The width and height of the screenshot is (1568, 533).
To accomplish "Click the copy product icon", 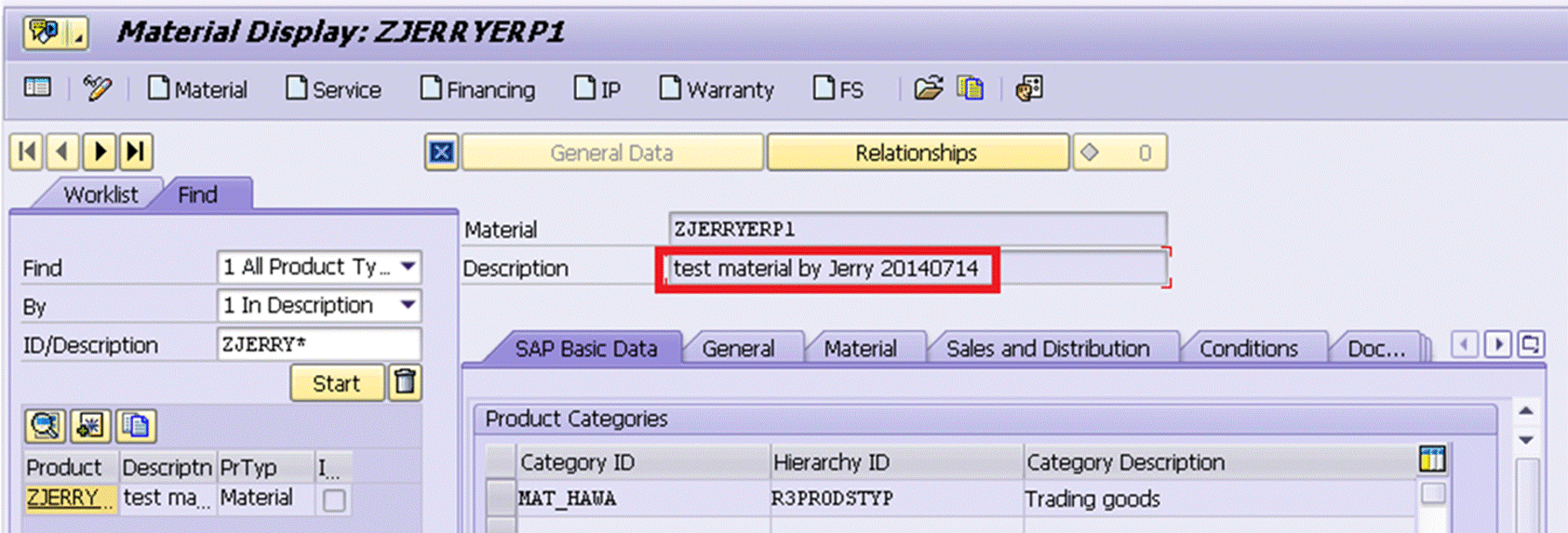I will tap(971, 88).
